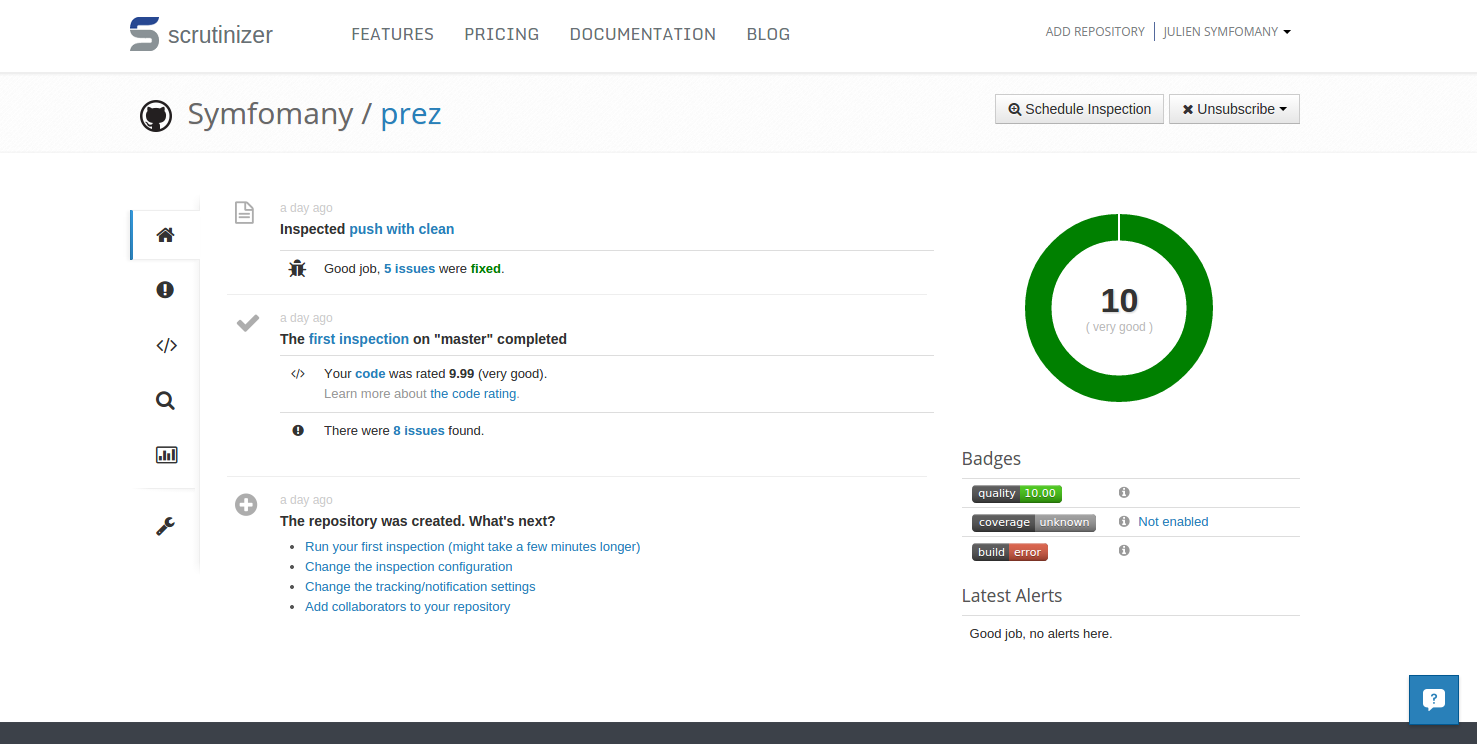Click the checkmark icon for first inspection
Screen dimensions: 1477x744
247,323
